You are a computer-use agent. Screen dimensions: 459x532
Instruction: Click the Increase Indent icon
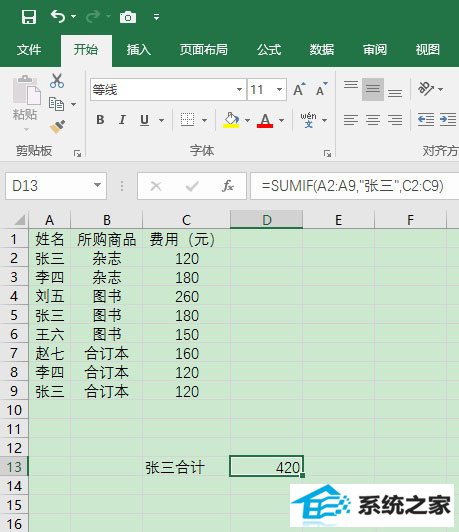point(448,119)
